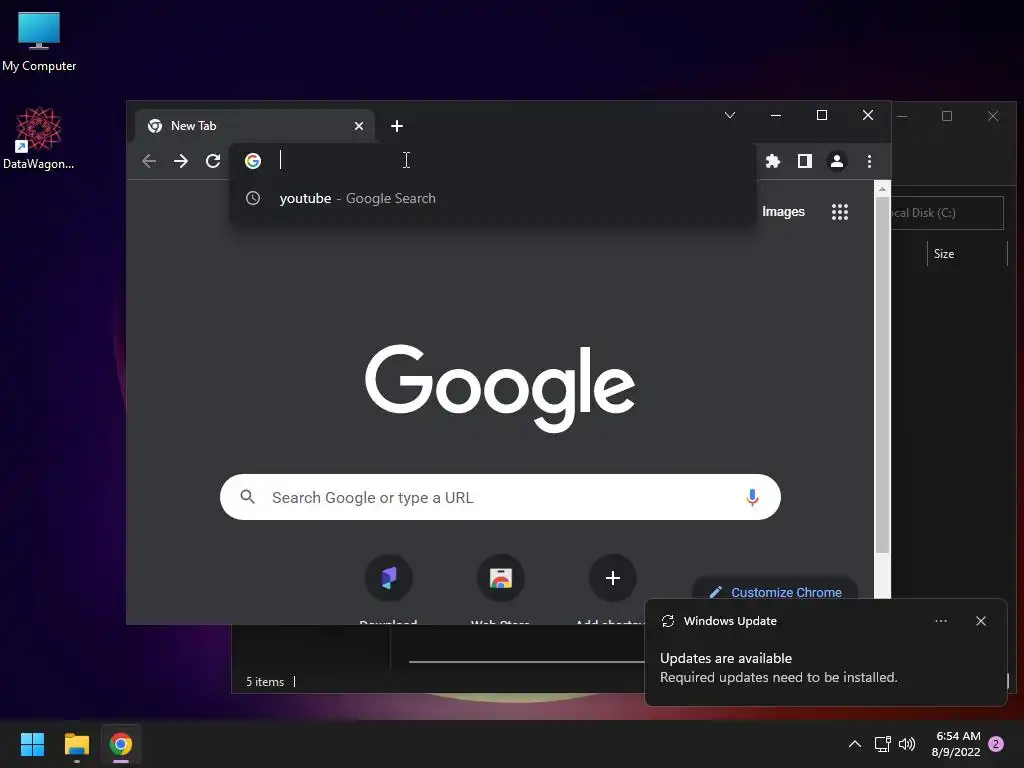Click the 5 items status text in Explorer
This screenshot has width=1024, height=768.
click(265, 682)
